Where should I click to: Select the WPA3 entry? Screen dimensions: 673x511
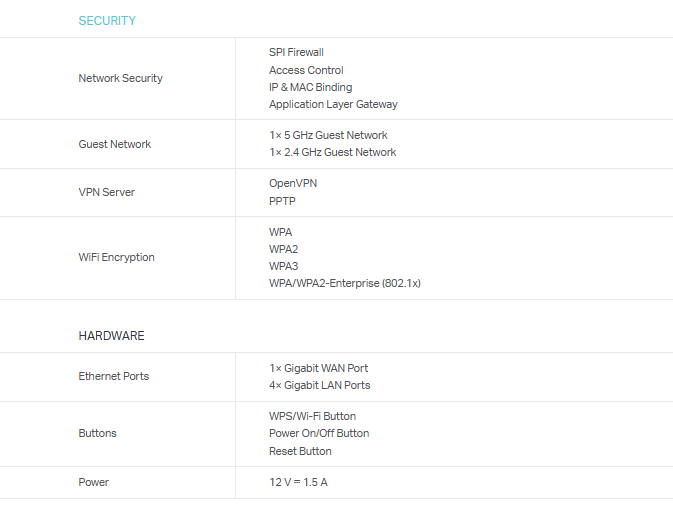283,266
